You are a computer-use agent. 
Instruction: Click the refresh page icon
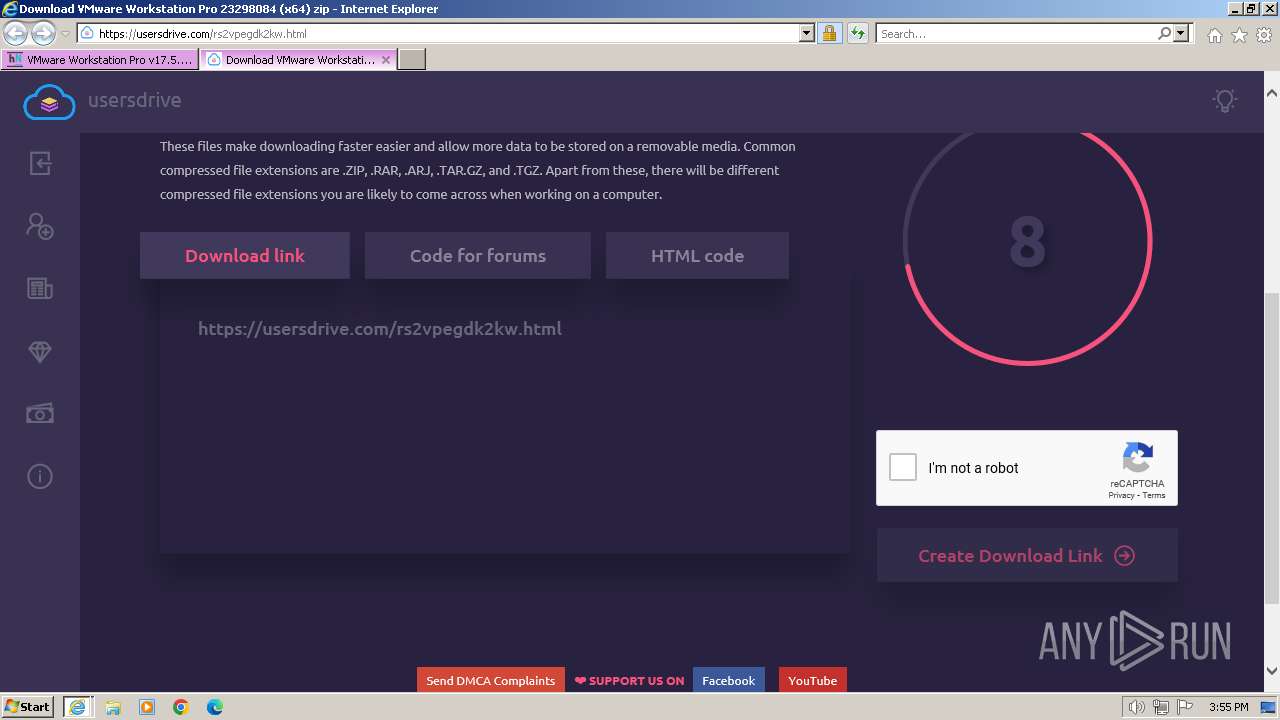[x=857, y=33]
